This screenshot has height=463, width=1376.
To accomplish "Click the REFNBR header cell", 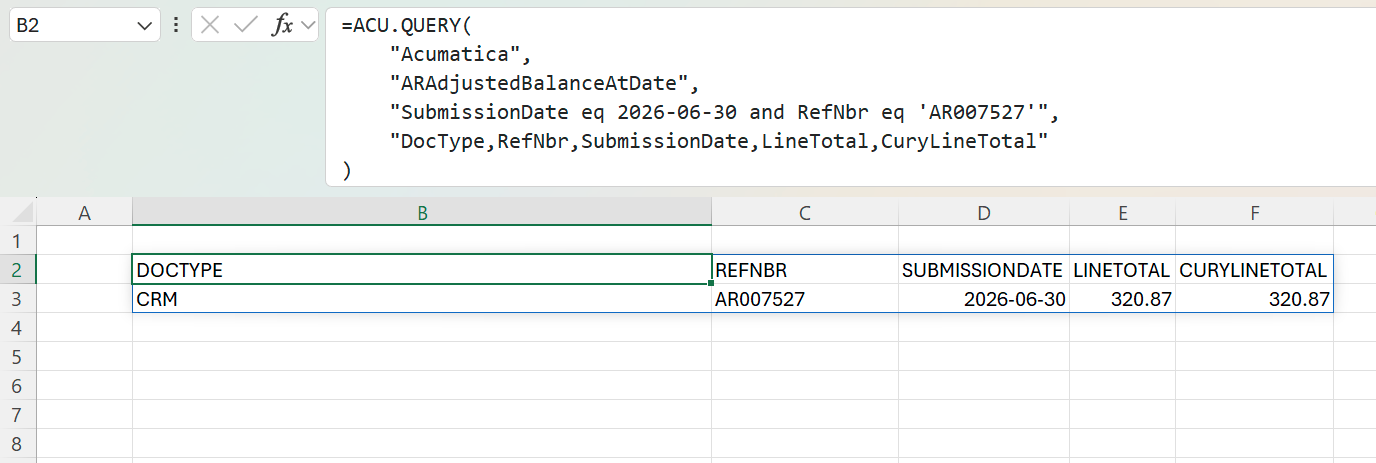I will click(x=805, y=270).
